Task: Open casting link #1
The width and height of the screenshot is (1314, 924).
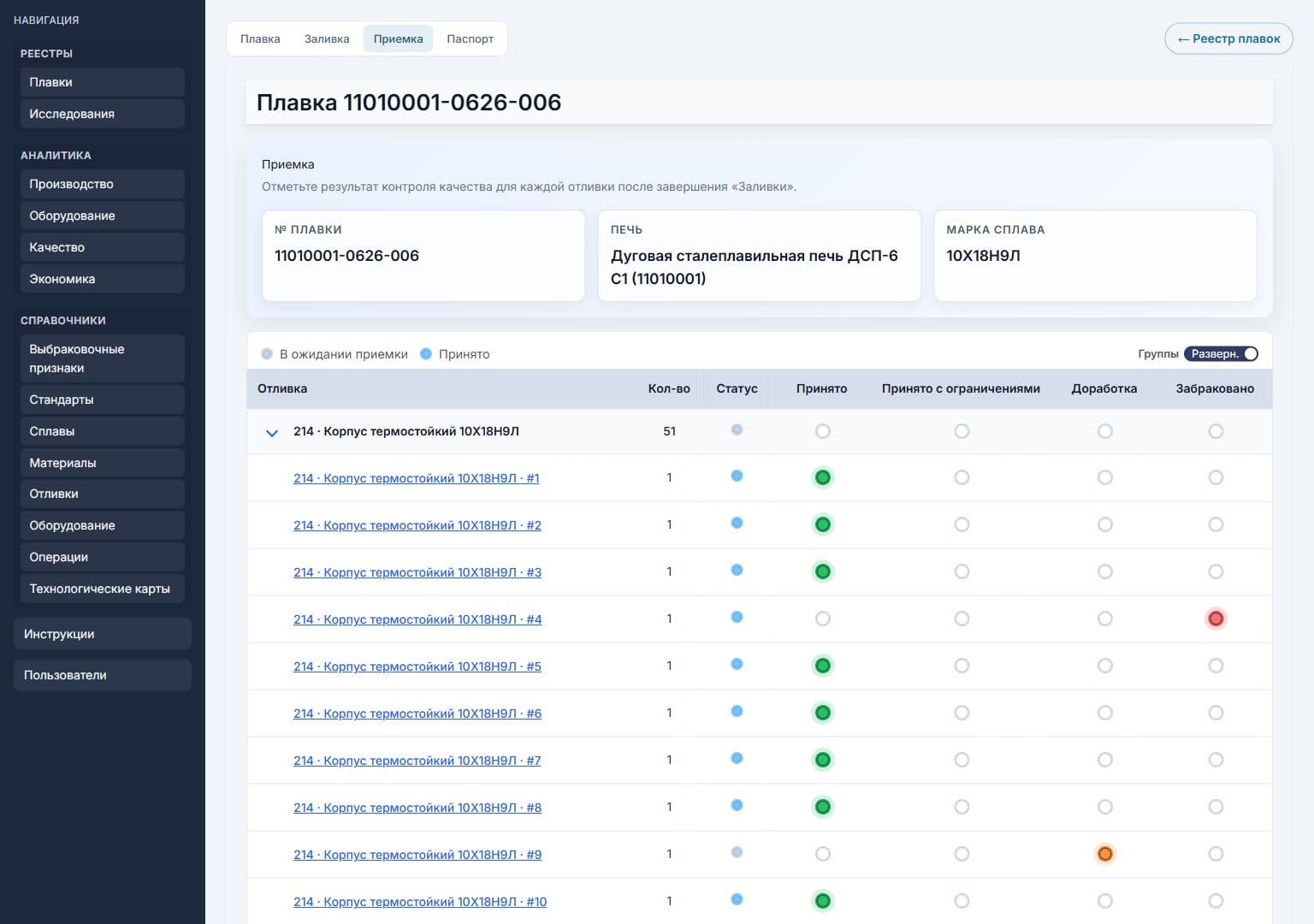Action: (x=417, y=478)
